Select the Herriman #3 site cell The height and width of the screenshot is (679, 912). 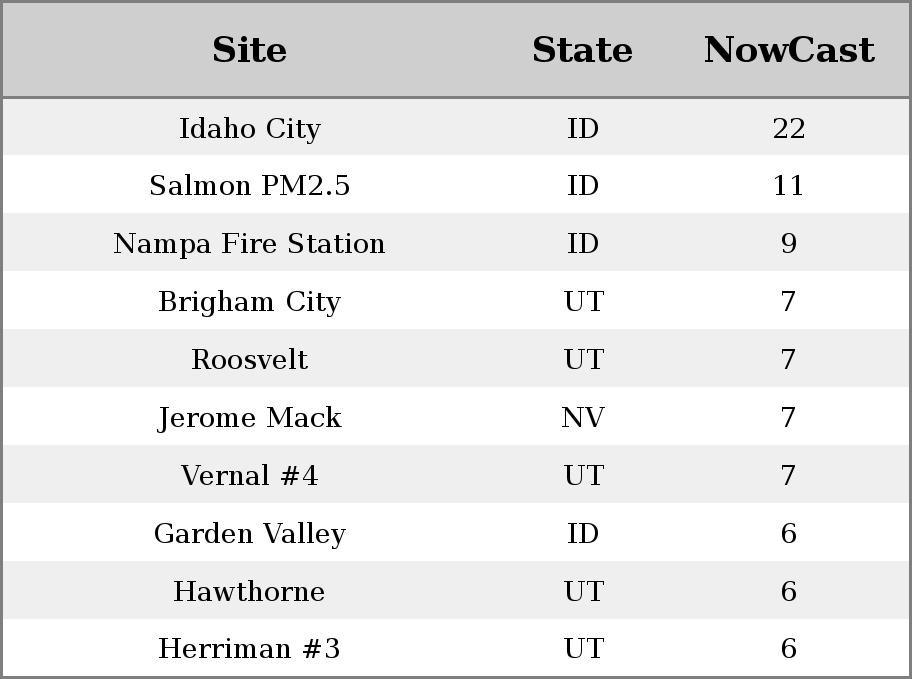click(250, 649)
